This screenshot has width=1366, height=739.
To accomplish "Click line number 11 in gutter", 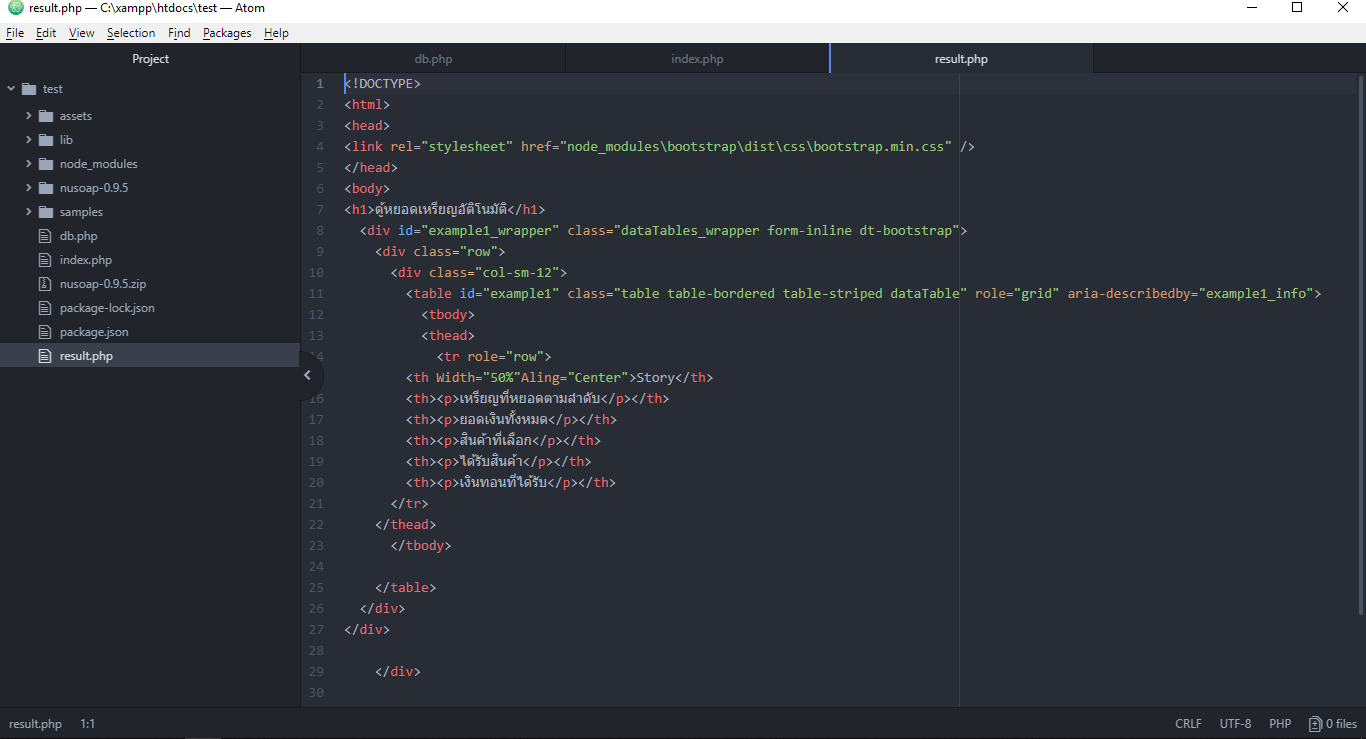I will (316, 294).
